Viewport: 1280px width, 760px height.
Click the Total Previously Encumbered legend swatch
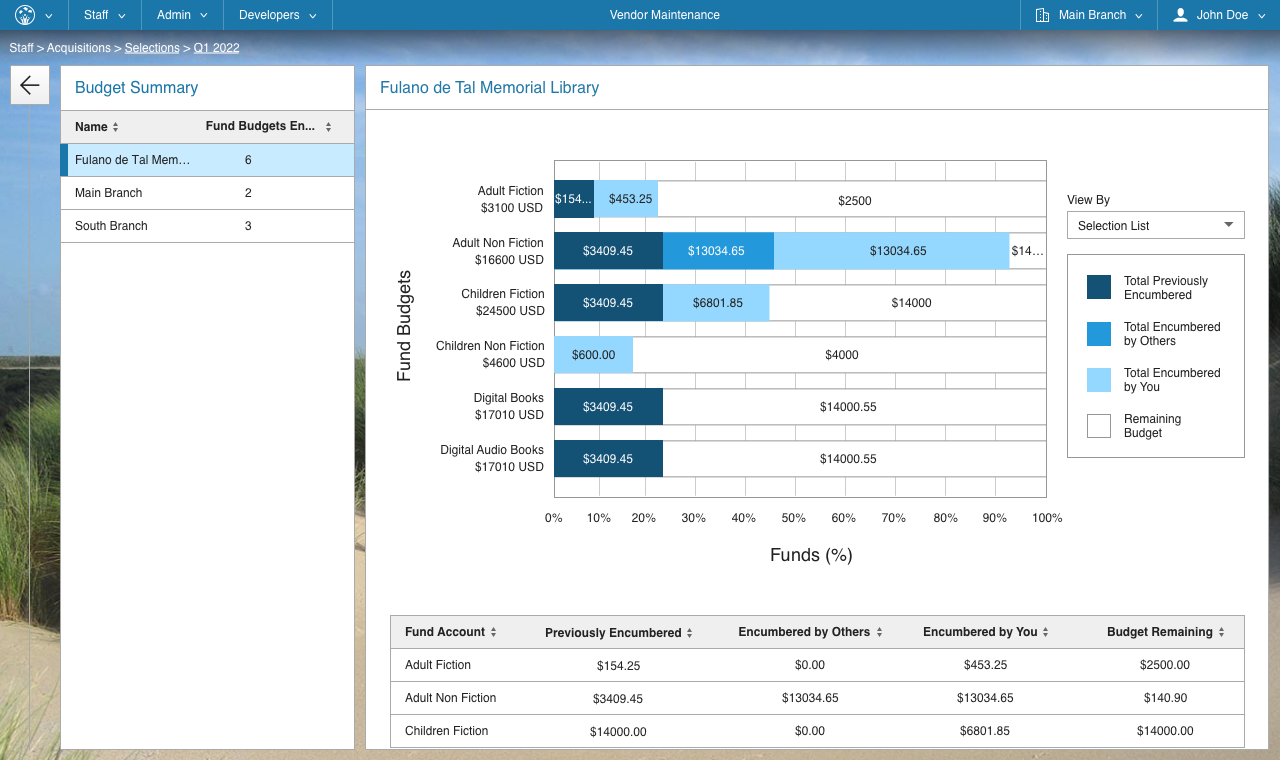pyautogui.click(x=1099, y=288)
